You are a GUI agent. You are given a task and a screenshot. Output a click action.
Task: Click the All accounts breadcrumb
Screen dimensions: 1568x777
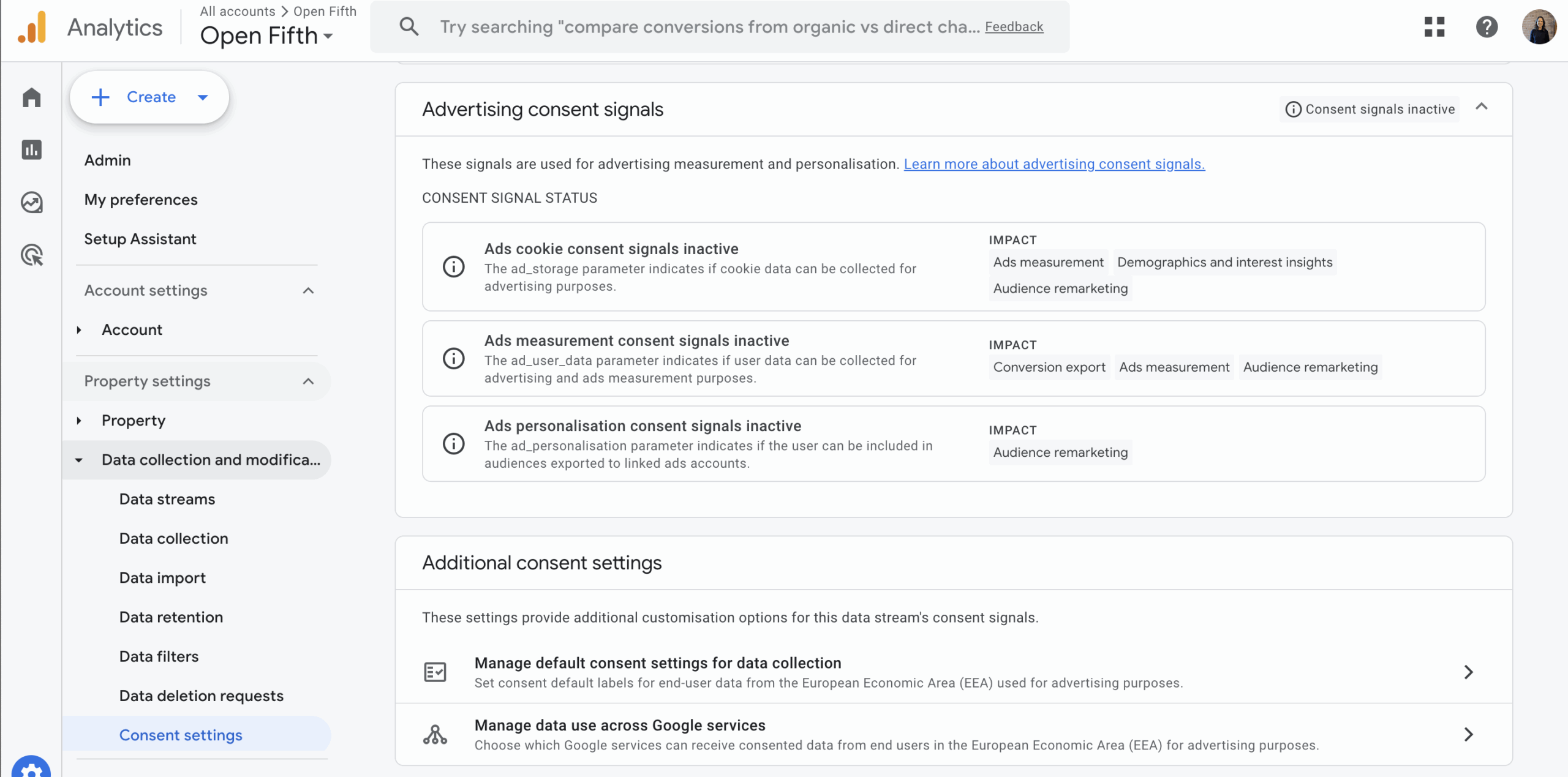pos(238,11)
